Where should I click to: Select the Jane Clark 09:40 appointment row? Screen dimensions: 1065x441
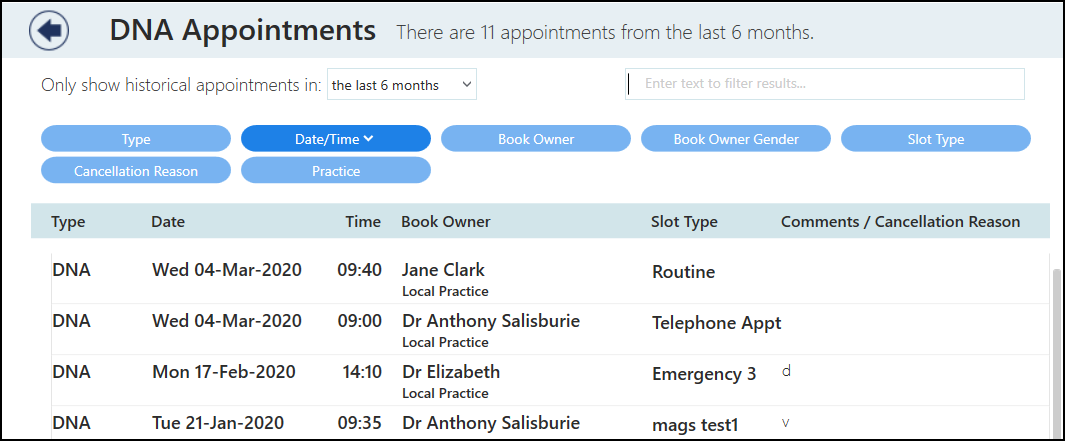pos(443,278)
